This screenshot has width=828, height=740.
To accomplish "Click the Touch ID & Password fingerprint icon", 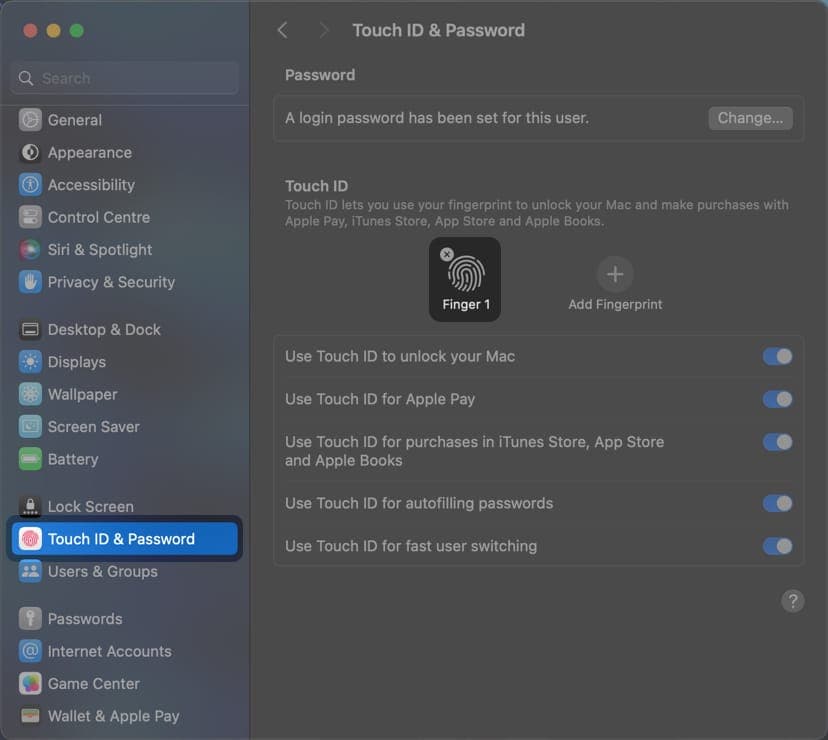I will coord(30,539).
